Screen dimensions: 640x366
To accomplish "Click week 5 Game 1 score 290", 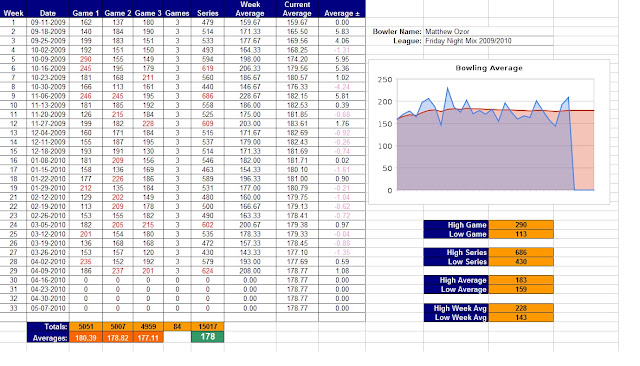I will [86, 59].
